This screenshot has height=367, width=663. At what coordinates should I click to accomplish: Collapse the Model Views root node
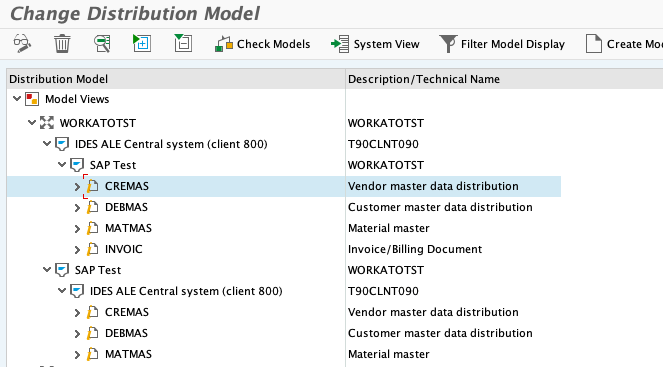(17, 99)
